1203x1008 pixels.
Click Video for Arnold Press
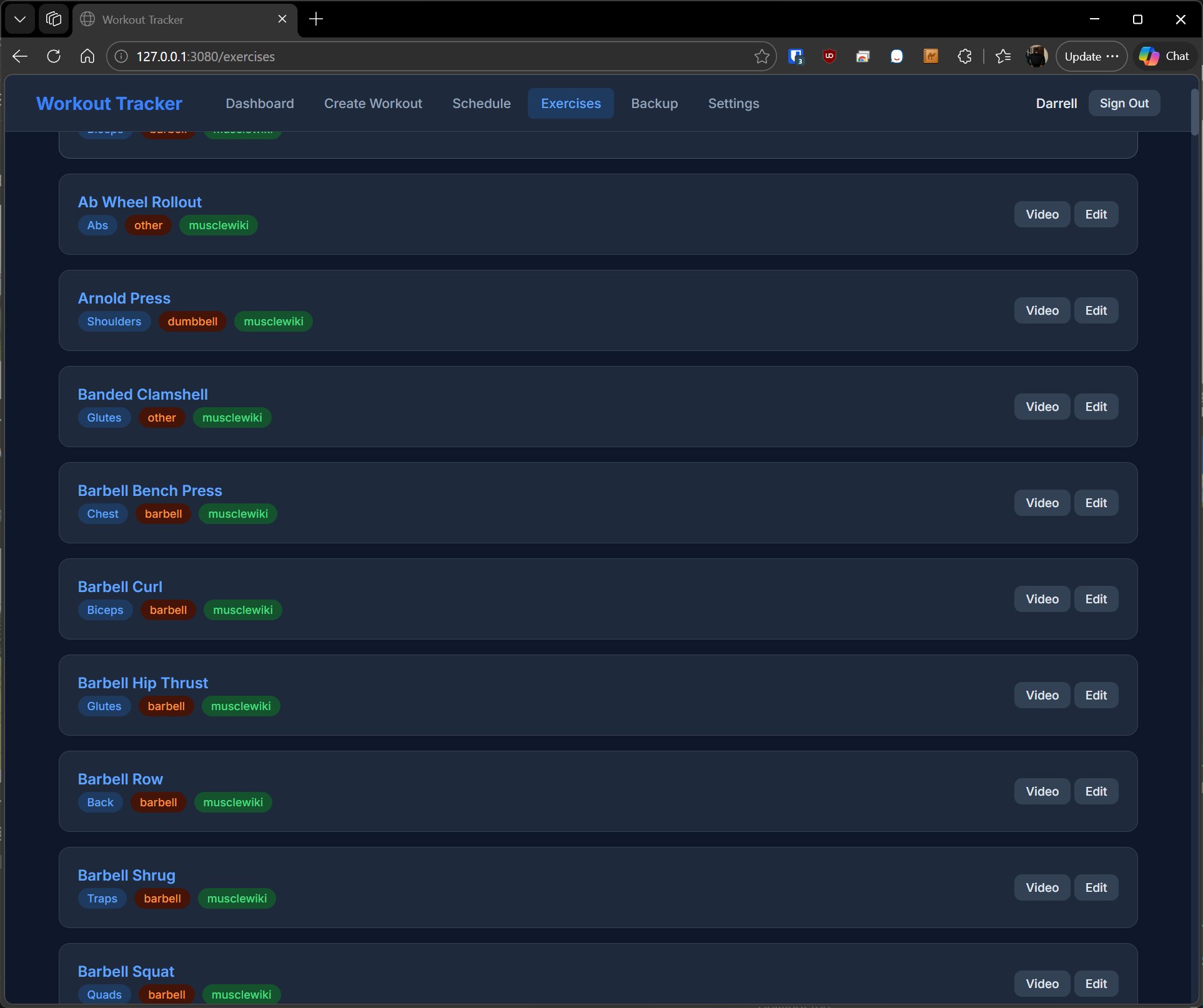click(x=1041, y=310)
